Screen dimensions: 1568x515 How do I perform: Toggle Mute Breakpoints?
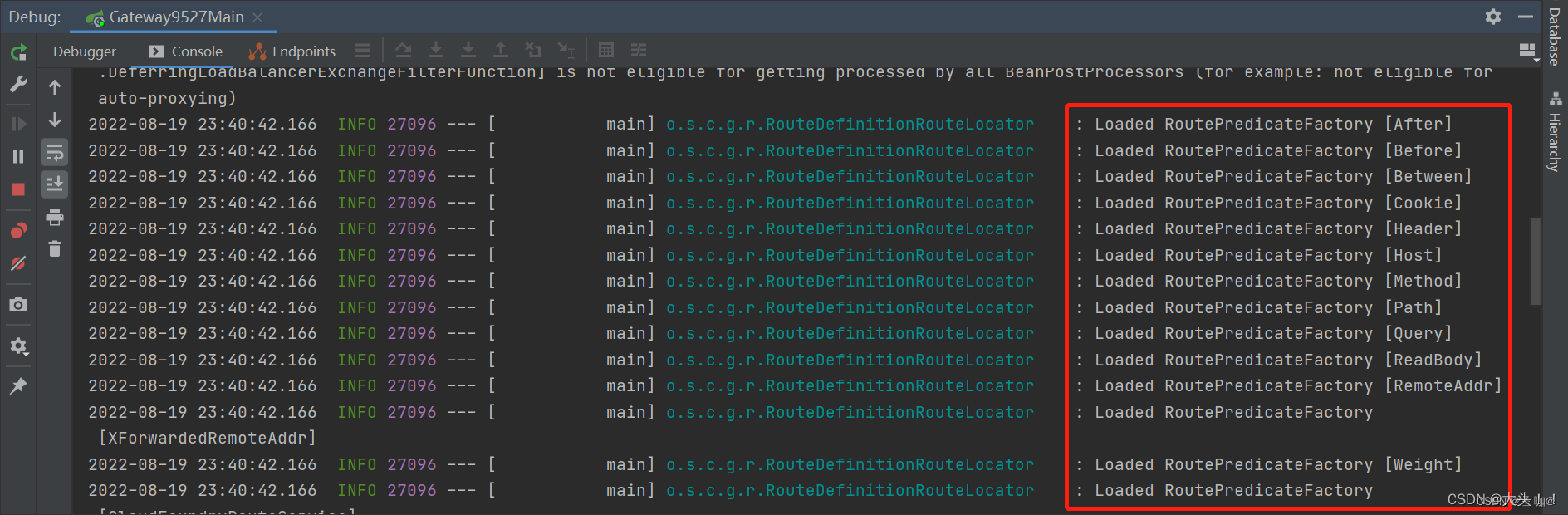[18, 263]
